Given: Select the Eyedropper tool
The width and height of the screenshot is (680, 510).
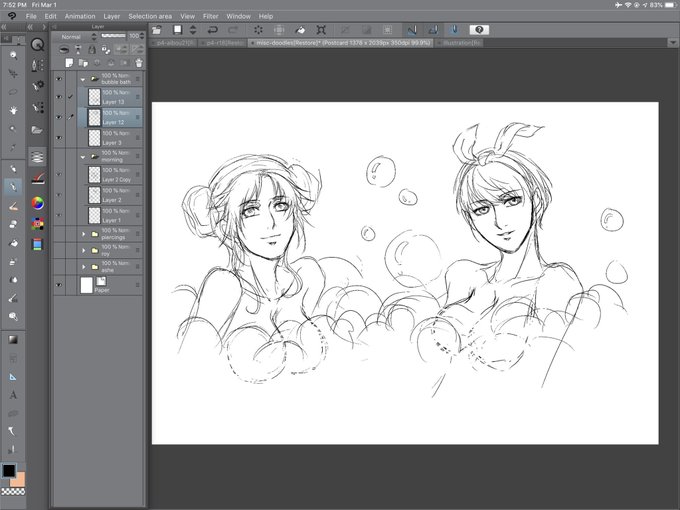Looking at the screenshot, I should 13,147.
